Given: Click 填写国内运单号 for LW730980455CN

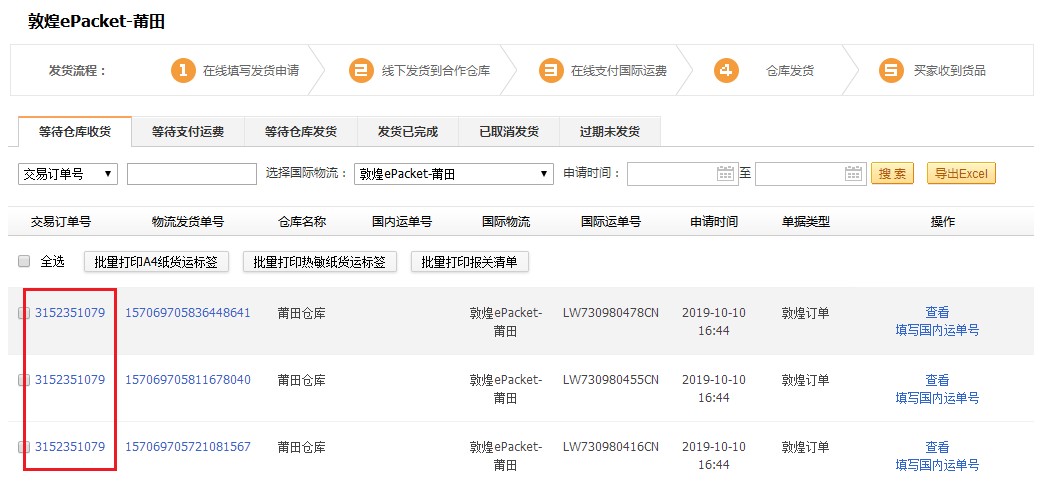Looking at the screenshot, I should (x=937, y=398).
